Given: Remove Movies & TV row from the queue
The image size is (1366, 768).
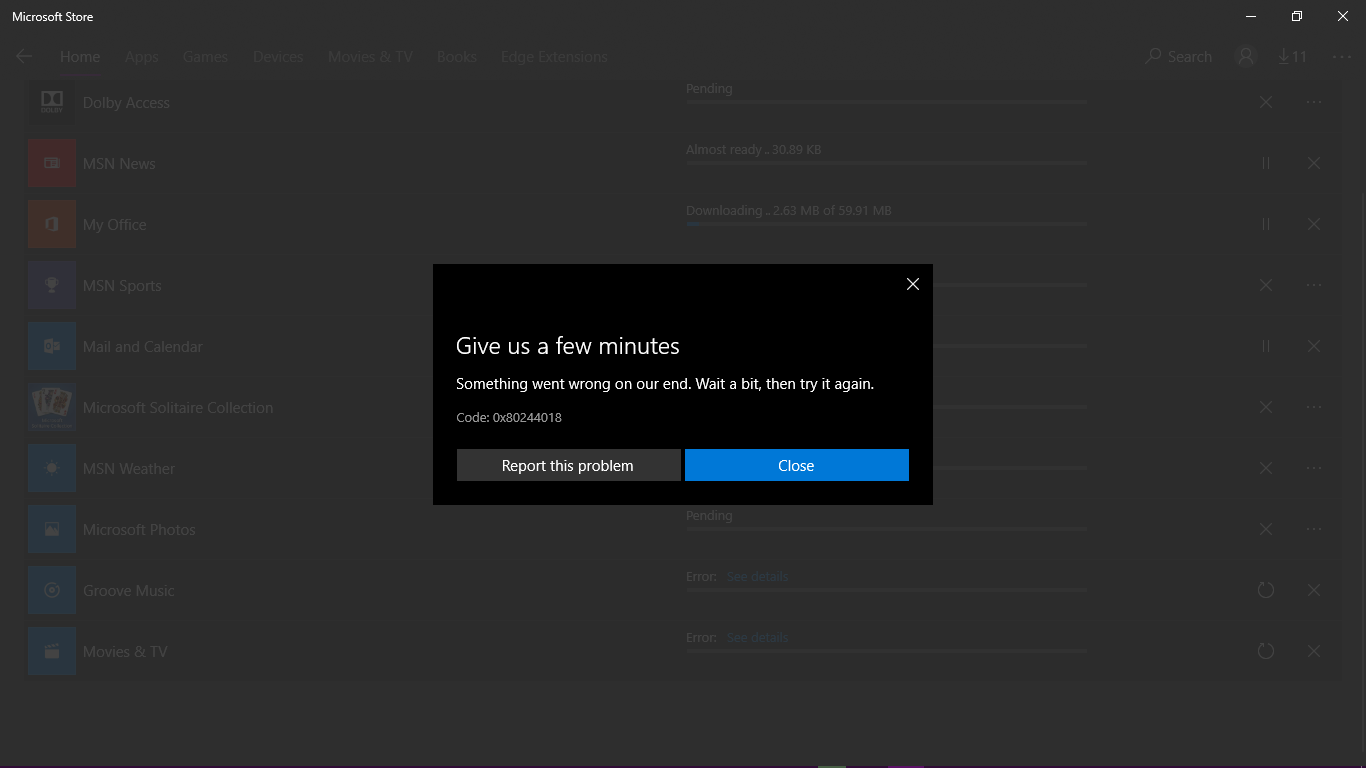Looking at the screenshot, I should coord(1314,651).
